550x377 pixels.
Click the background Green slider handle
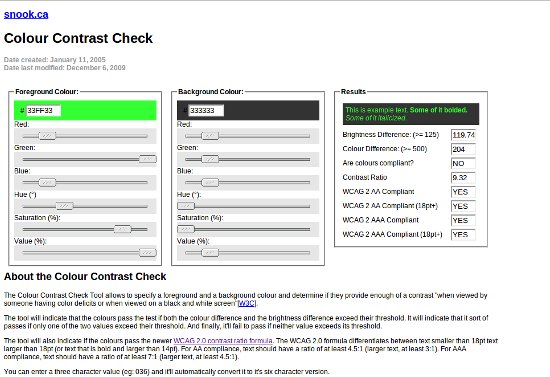210,159
